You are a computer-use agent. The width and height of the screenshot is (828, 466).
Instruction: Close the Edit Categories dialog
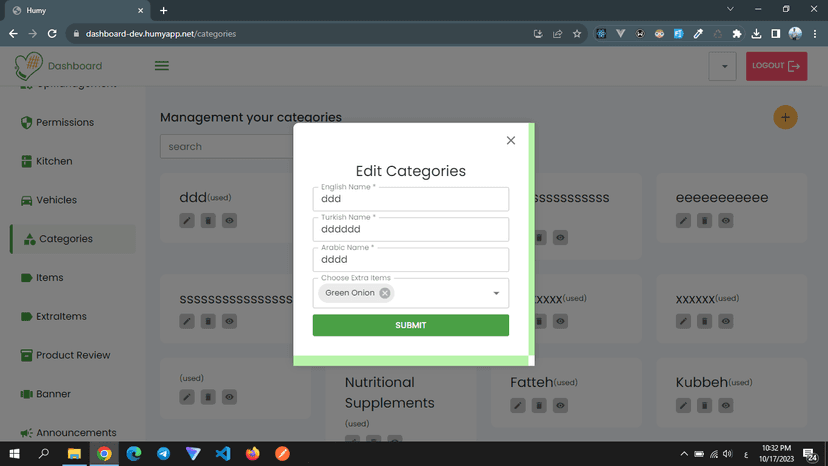(x=511, y=141)
